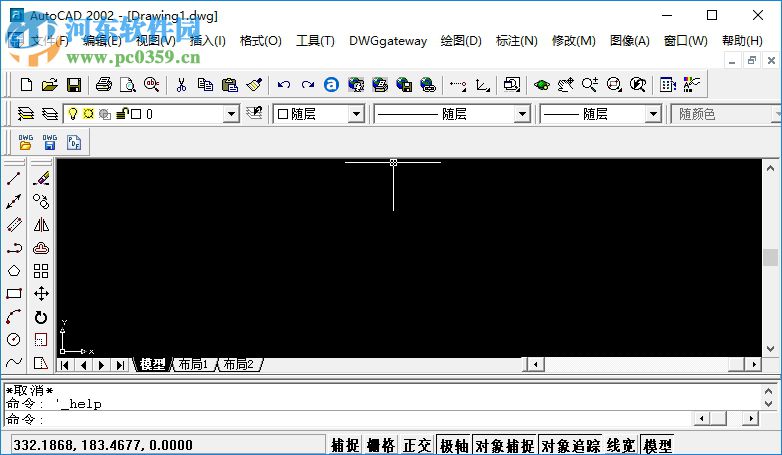Screen dimensions: 782x455
Task: Open 标注(N) menu
Action: click(517, 41)
